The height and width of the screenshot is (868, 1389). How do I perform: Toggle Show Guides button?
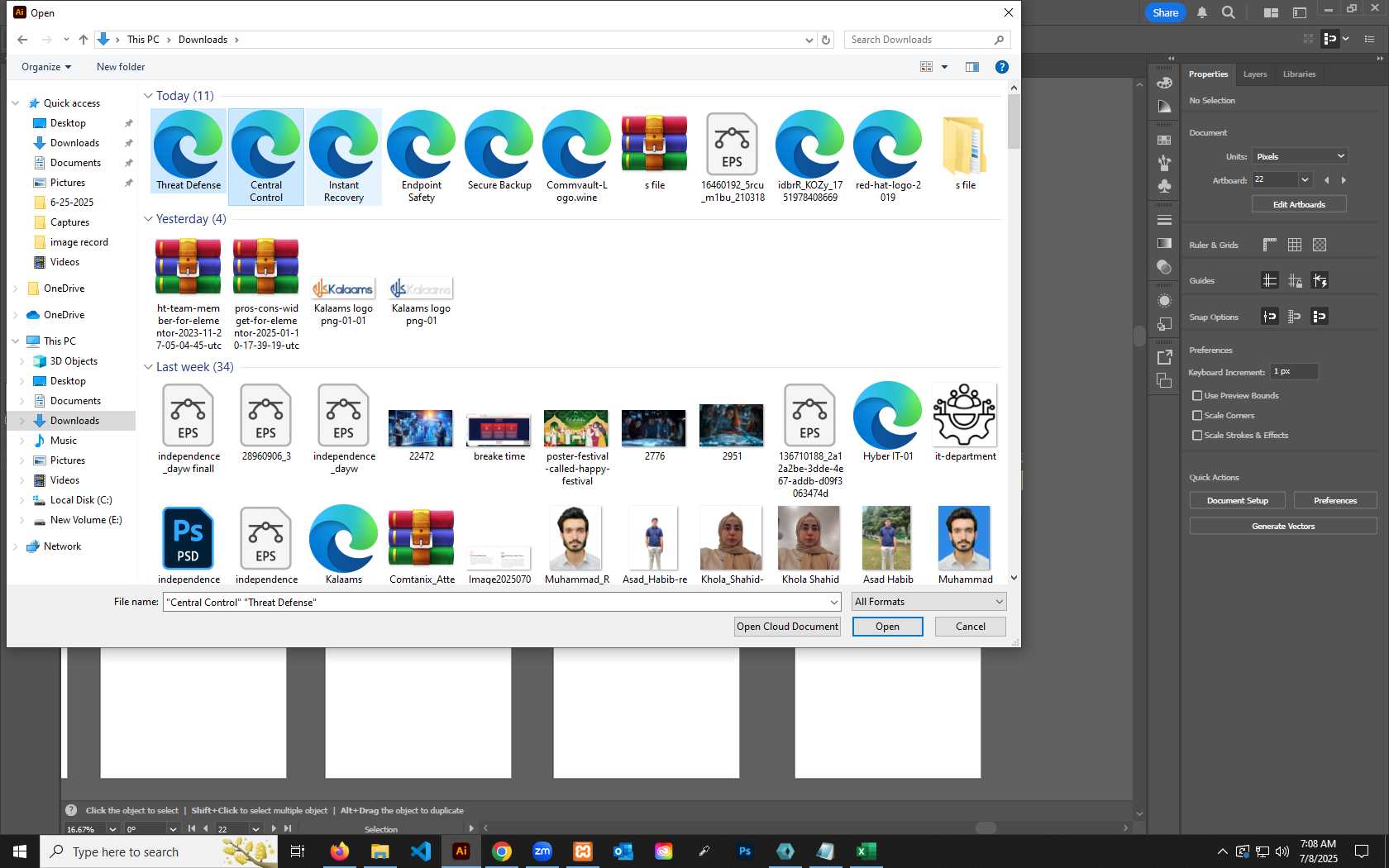[x=1270, y=280]
